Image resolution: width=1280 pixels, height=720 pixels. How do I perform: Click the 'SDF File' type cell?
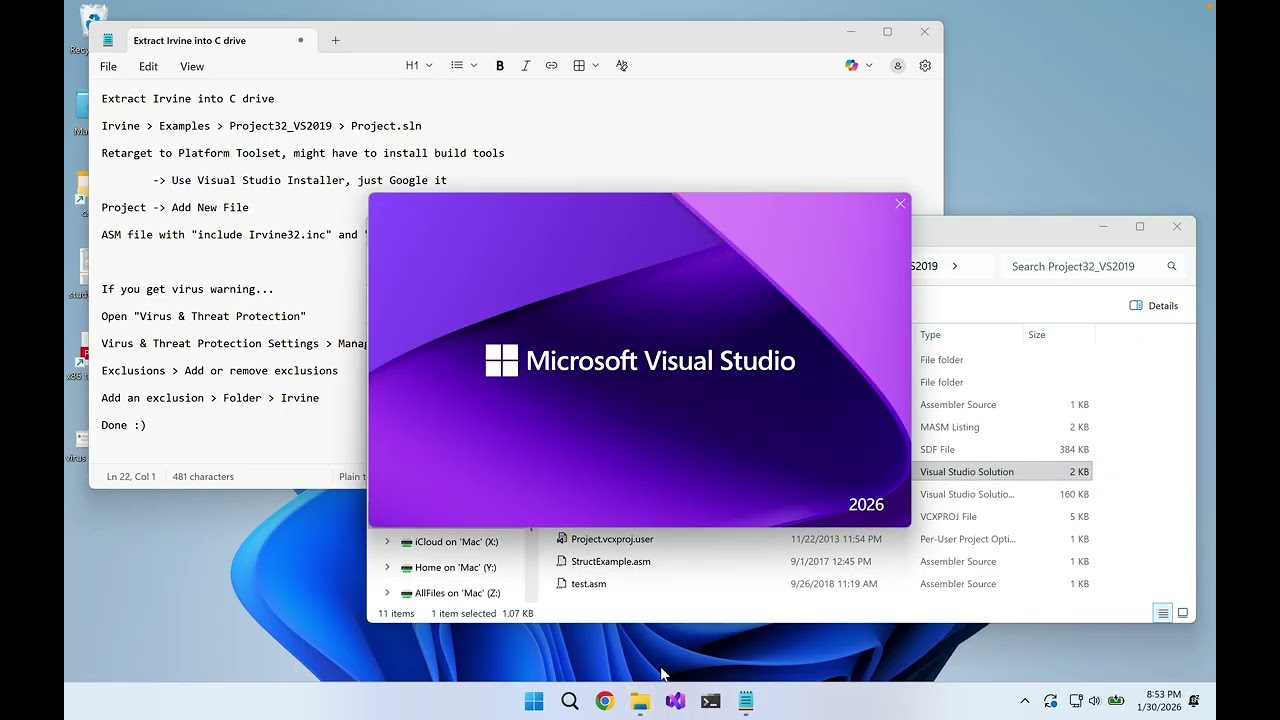937,450
